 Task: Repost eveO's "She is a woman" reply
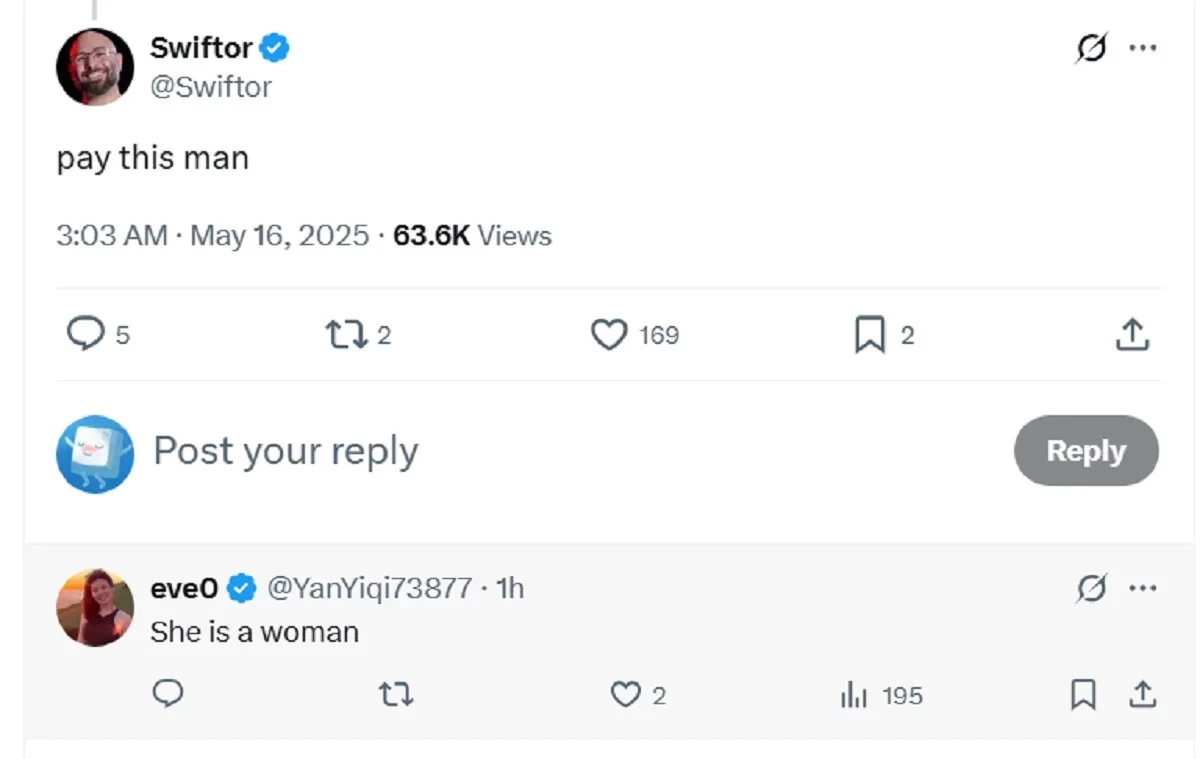pos(396,695)
